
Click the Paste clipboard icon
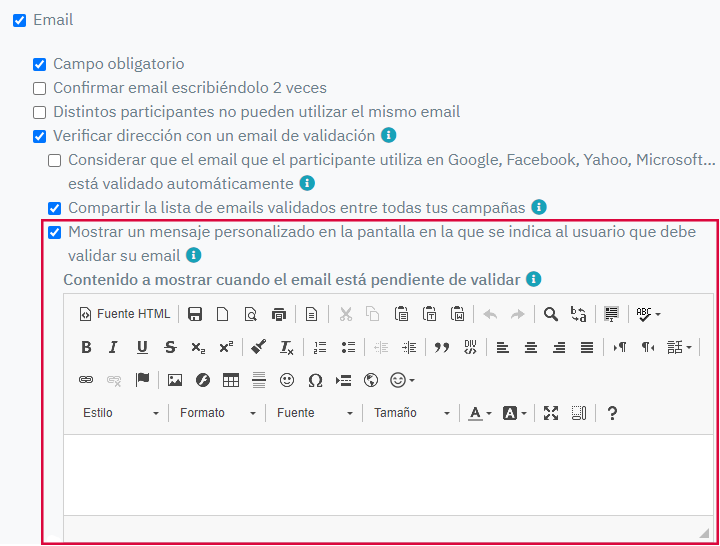(x=401, y=314)
